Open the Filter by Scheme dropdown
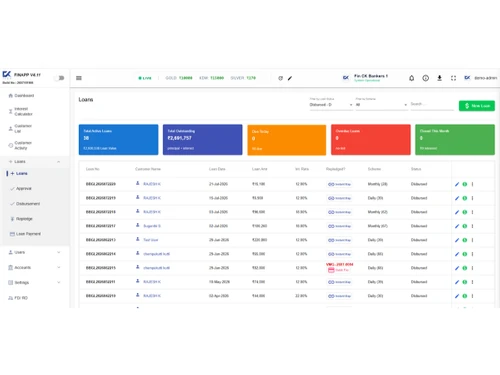The image size is (500, 375). pos(381,105)
